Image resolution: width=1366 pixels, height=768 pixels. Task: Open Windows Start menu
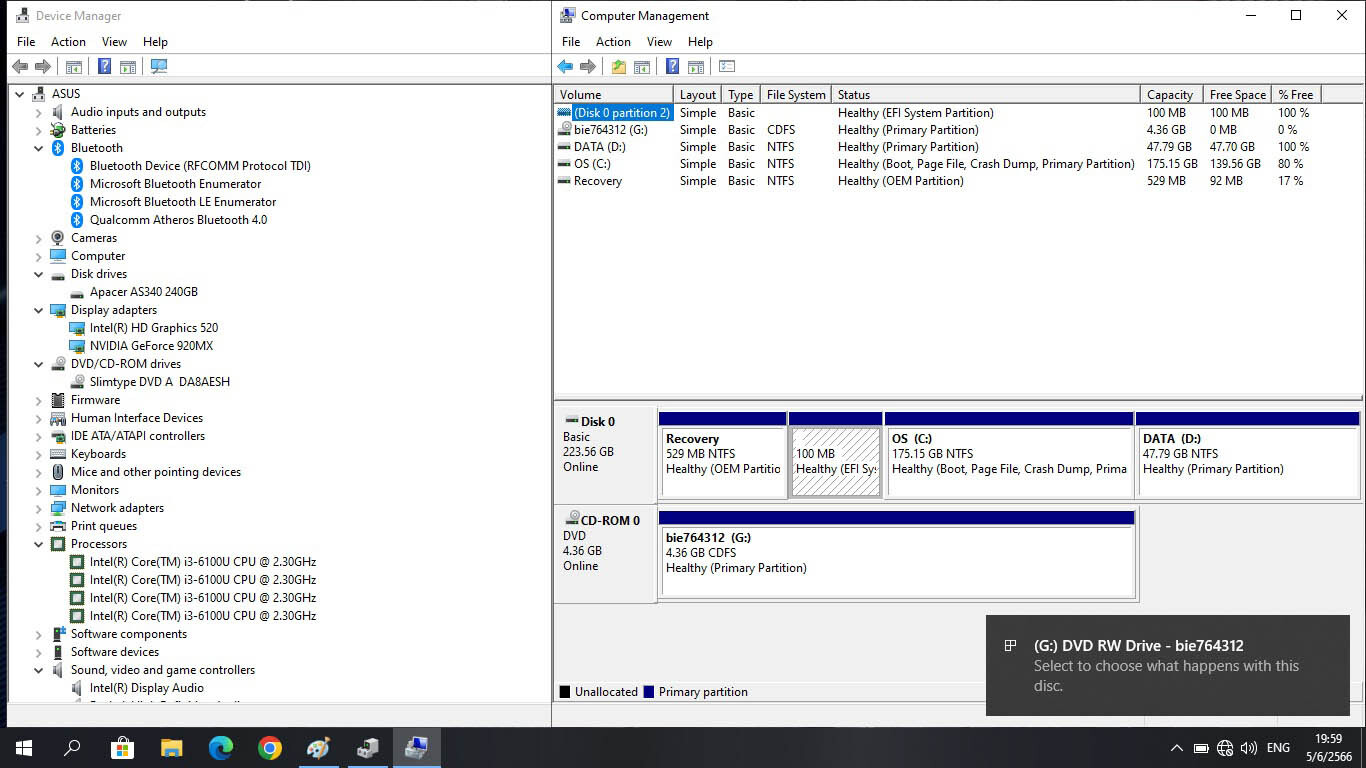(23, 747)
